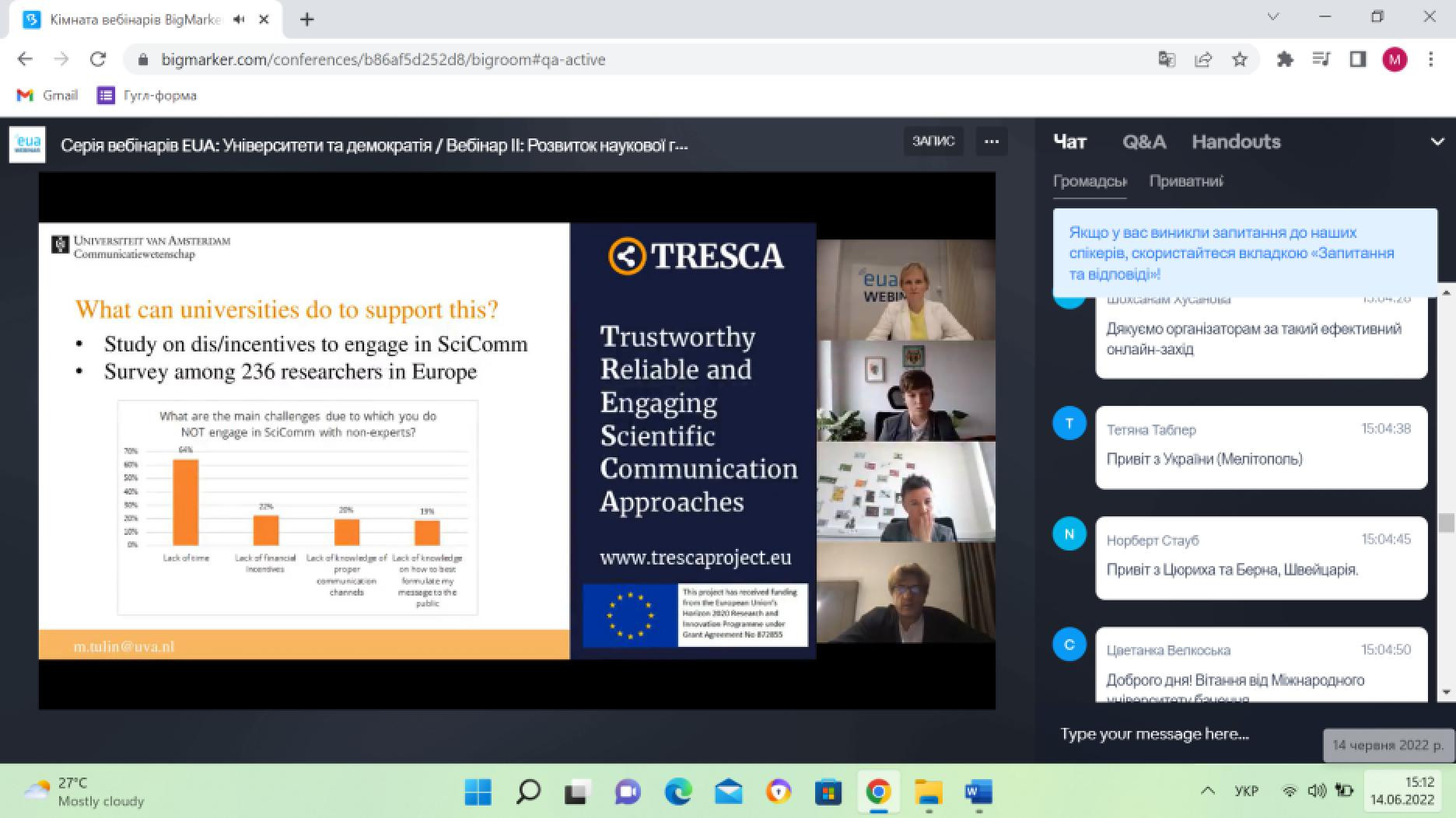Click the ЗАПИС recording button
This screenshot has height=818, width=1456.
[x=933, y=142]
